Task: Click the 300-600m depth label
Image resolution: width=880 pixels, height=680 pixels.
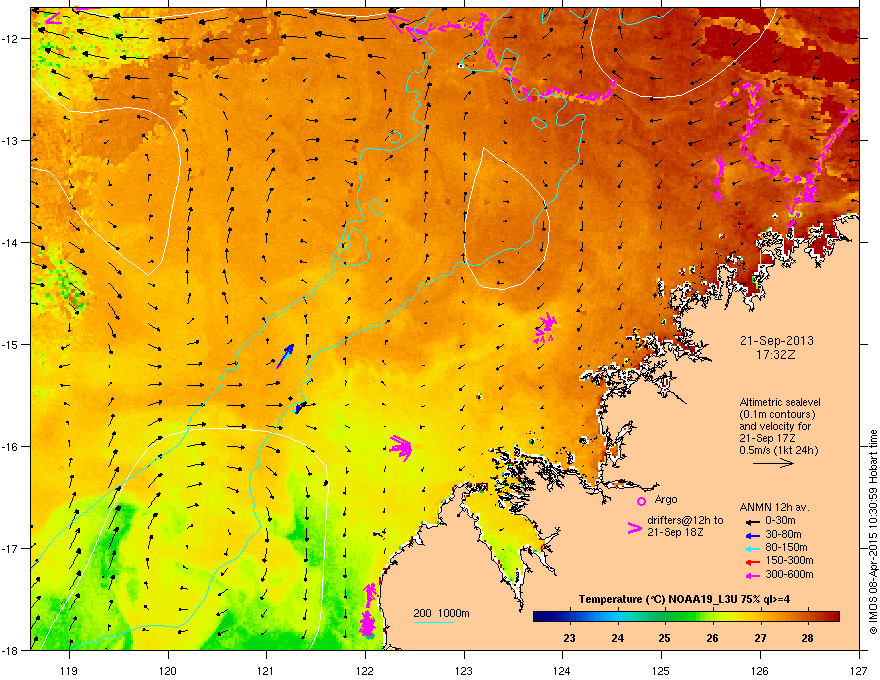Action: click(789, 575)
